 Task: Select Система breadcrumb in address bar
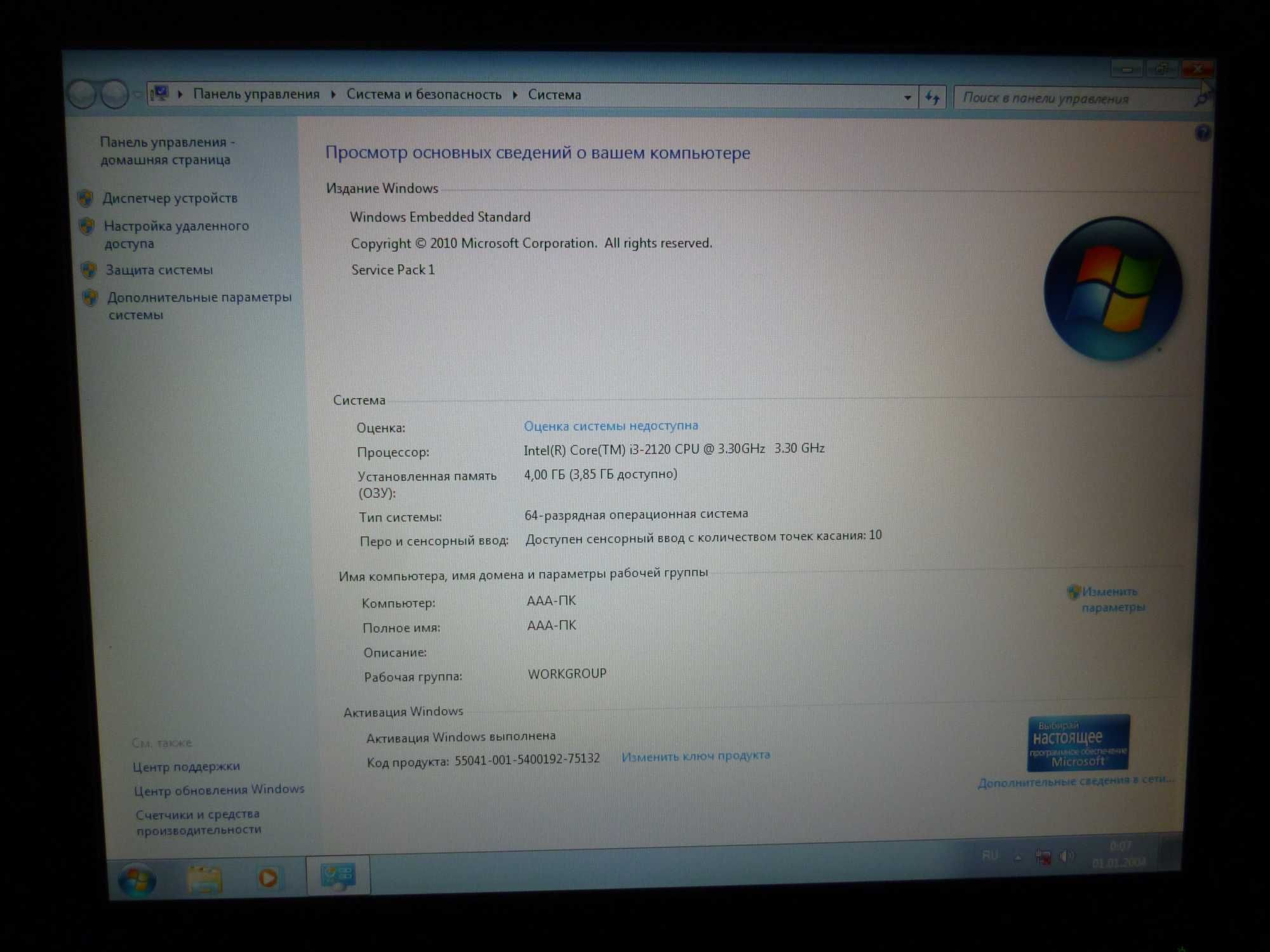554,95
